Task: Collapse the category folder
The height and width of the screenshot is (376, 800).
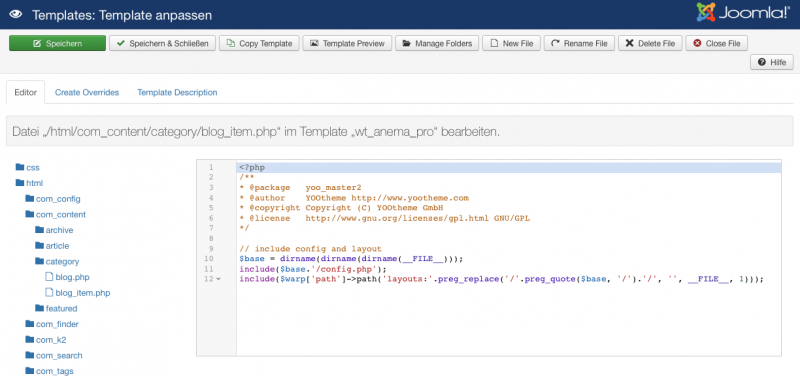Action: click(x=62, y=262)
